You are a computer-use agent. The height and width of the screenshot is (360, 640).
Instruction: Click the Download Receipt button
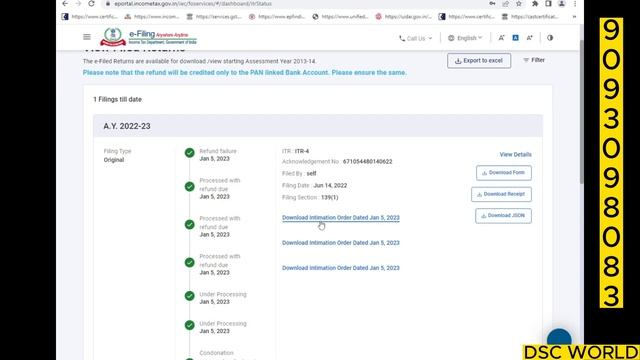coord(501,194)
